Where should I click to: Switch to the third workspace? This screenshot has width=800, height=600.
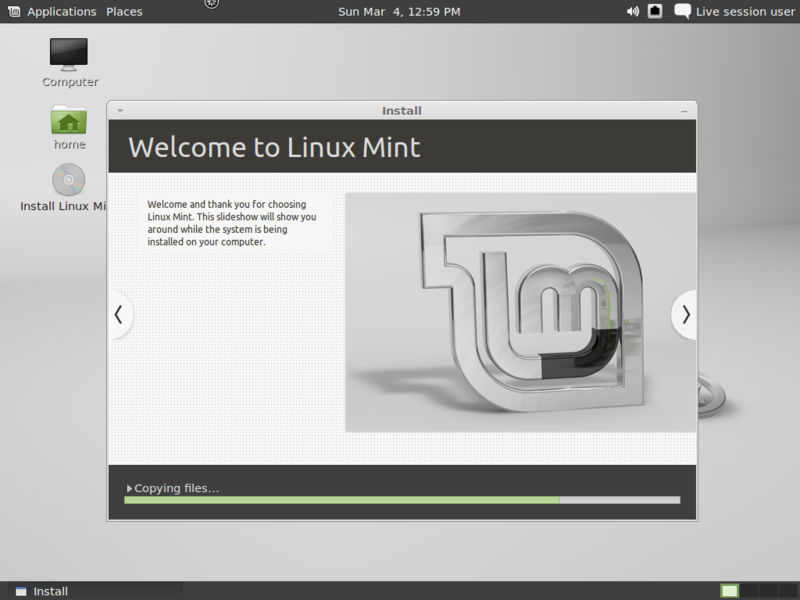click(x=768, y=591)
